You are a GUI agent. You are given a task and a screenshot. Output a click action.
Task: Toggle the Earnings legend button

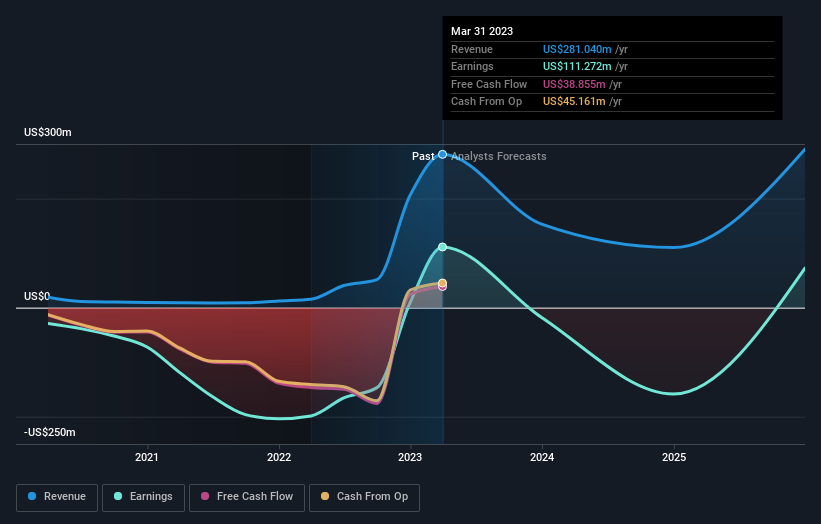[x=143, y=497]
